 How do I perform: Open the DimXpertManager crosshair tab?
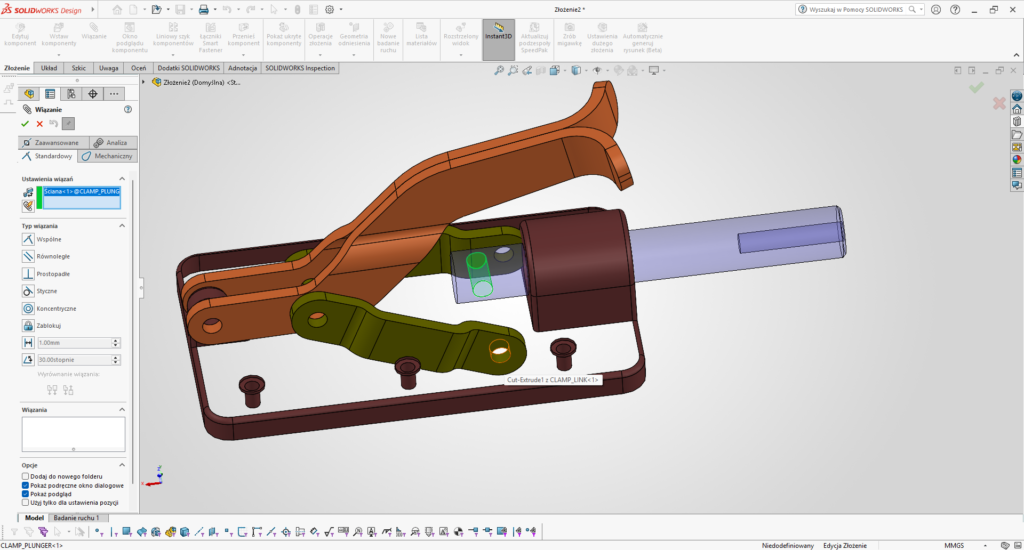click(x=93, y=94)
